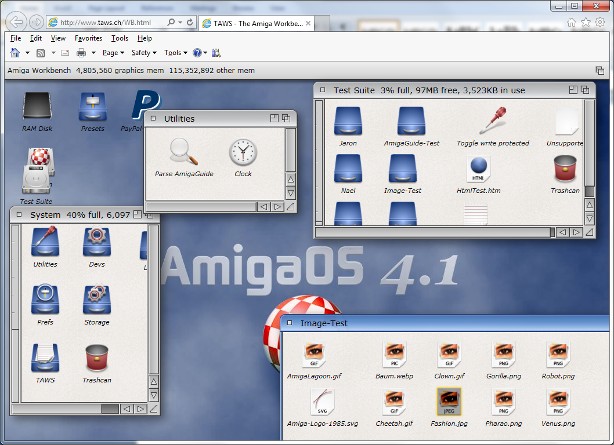Expand the Page dropdown in command bar
Image resolution: width=614 pixels, height=445 pixels.
pos(112,52)
